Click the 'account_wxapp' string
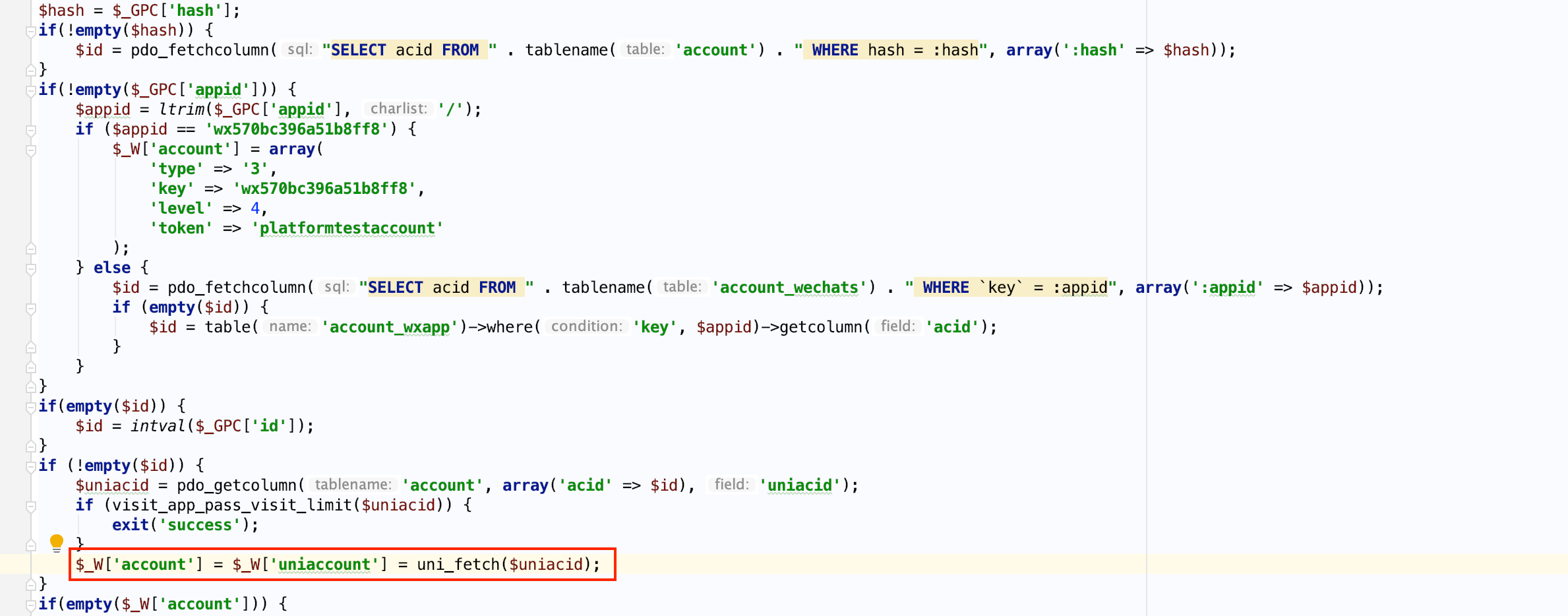 389,327
